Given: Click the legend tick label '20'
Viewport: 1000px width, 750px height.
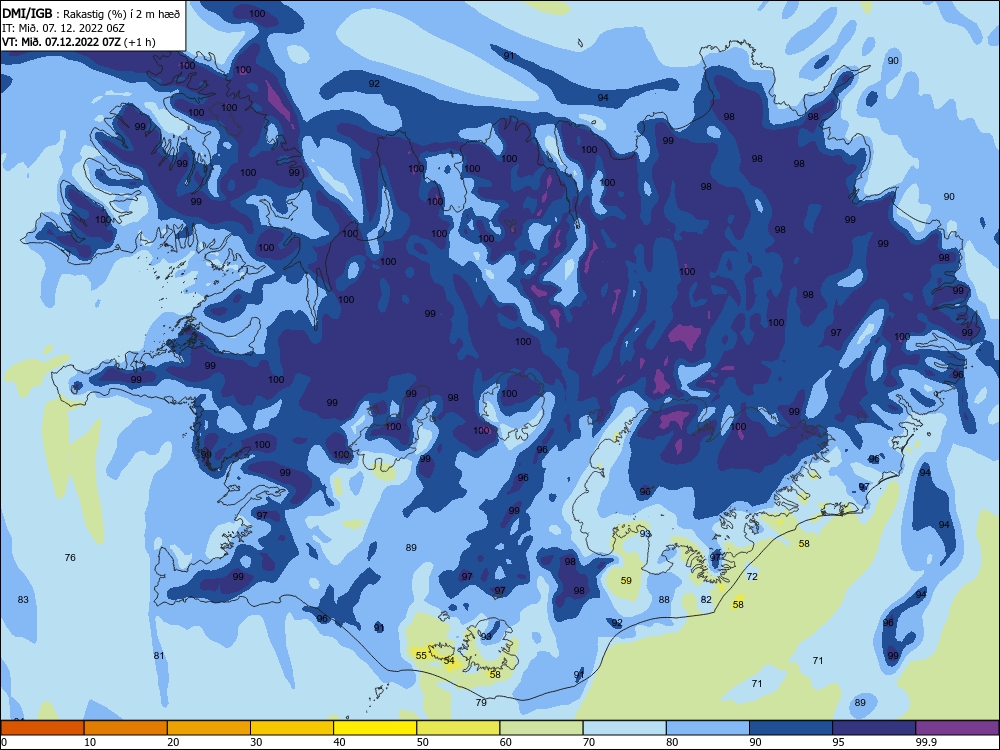Looking at the screenshot, I should 173,742.
